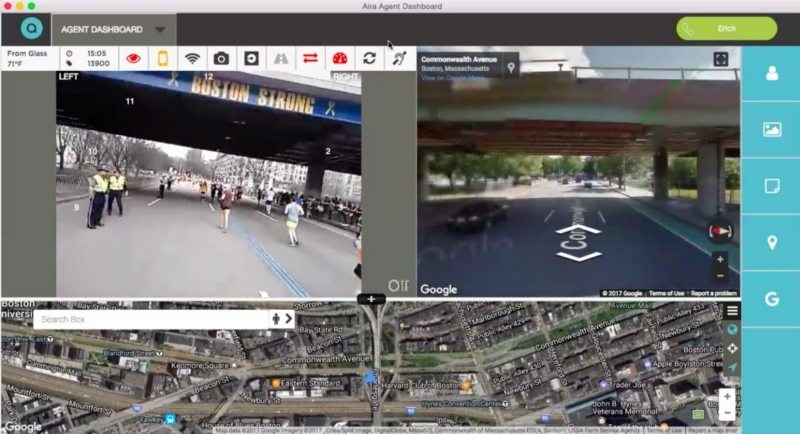Click the hearing accessibility icon

[399, 58]
